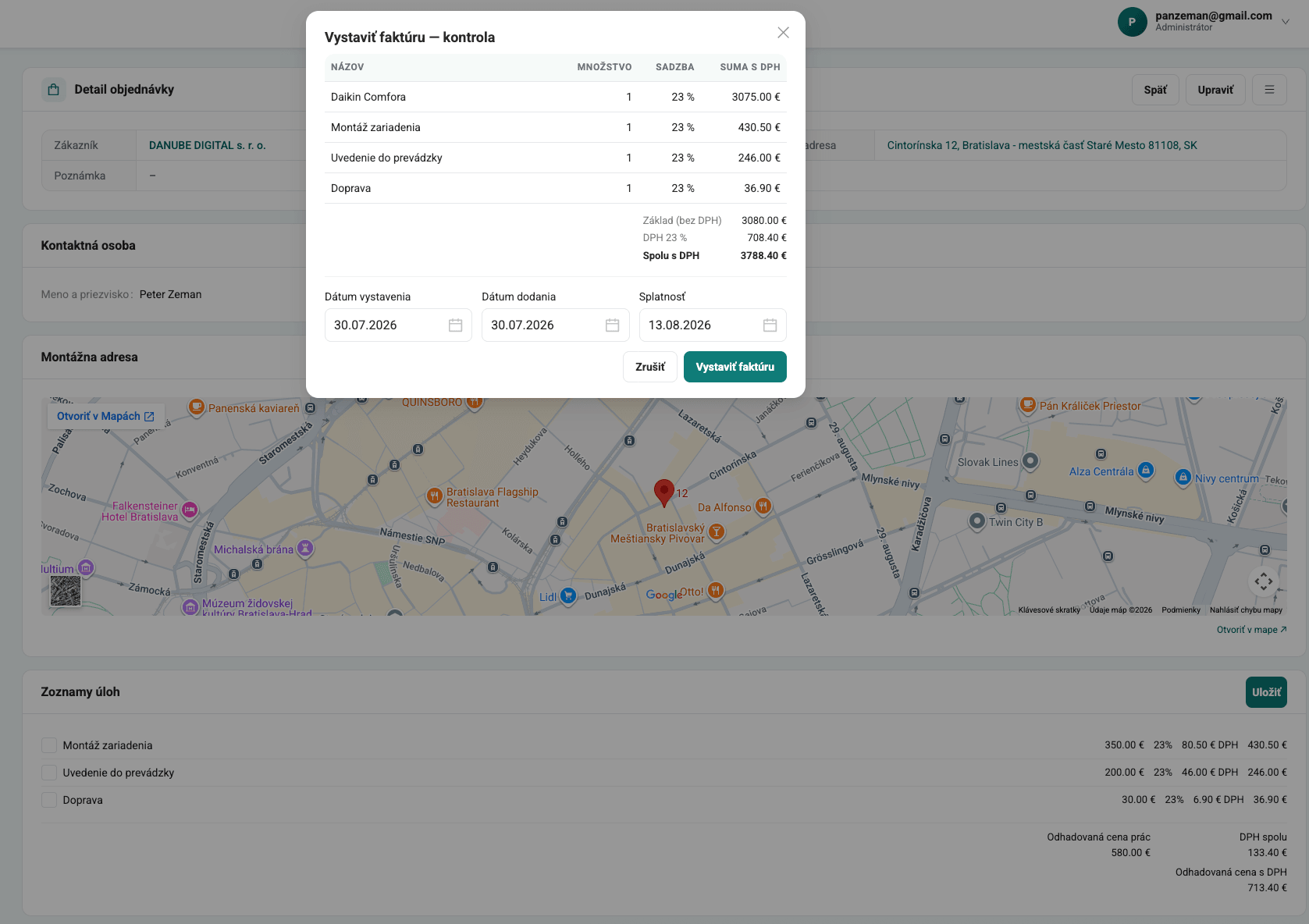Screen dimensions: 1309x924
Task: Click the Nivy centrum shop icon
Action: point(1183,477)
